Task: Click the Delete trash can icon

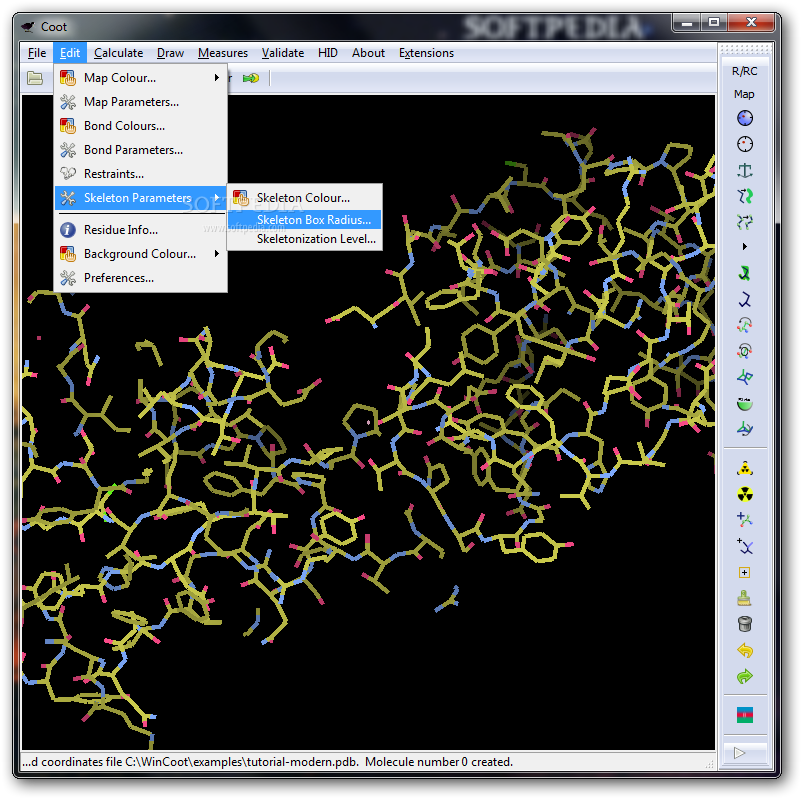Action: [x=745, y=624]
